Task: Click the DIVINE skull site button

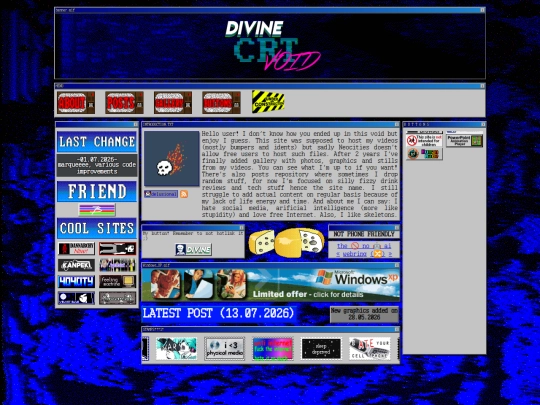Action: tap(193, 250)
